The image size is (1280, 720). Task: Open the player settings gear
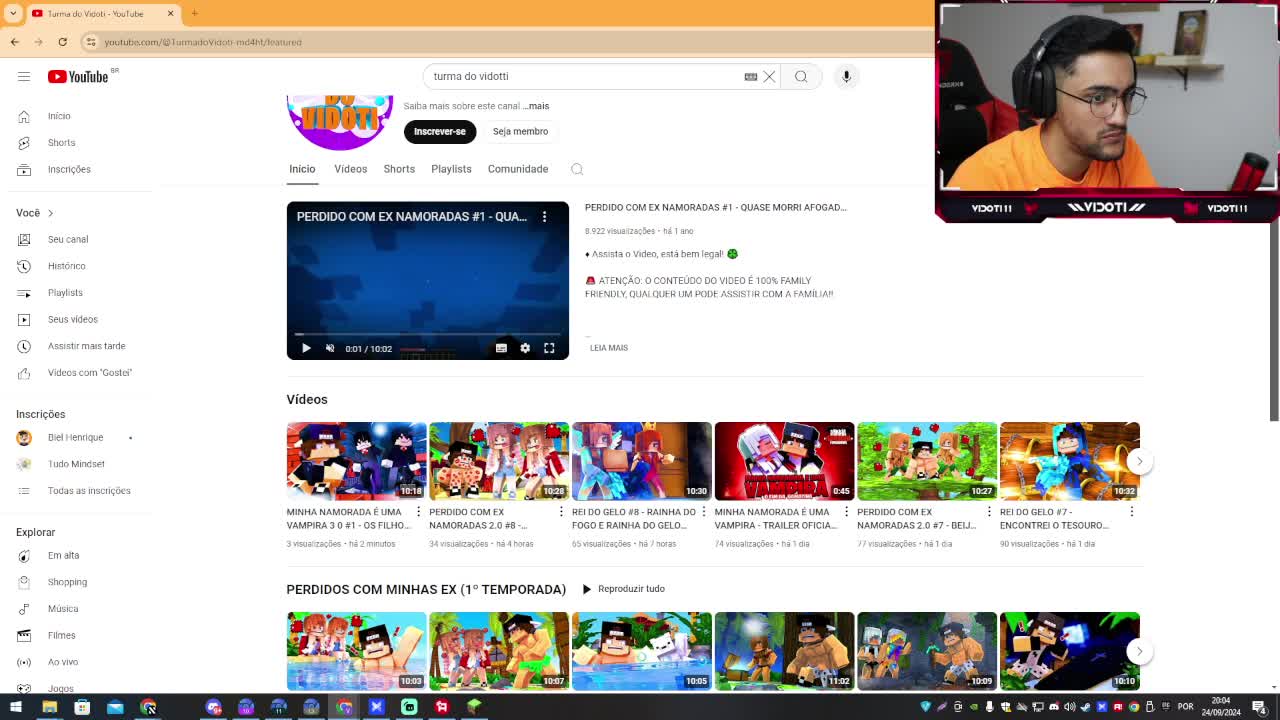pyautogui.click(x=525, y=348)
